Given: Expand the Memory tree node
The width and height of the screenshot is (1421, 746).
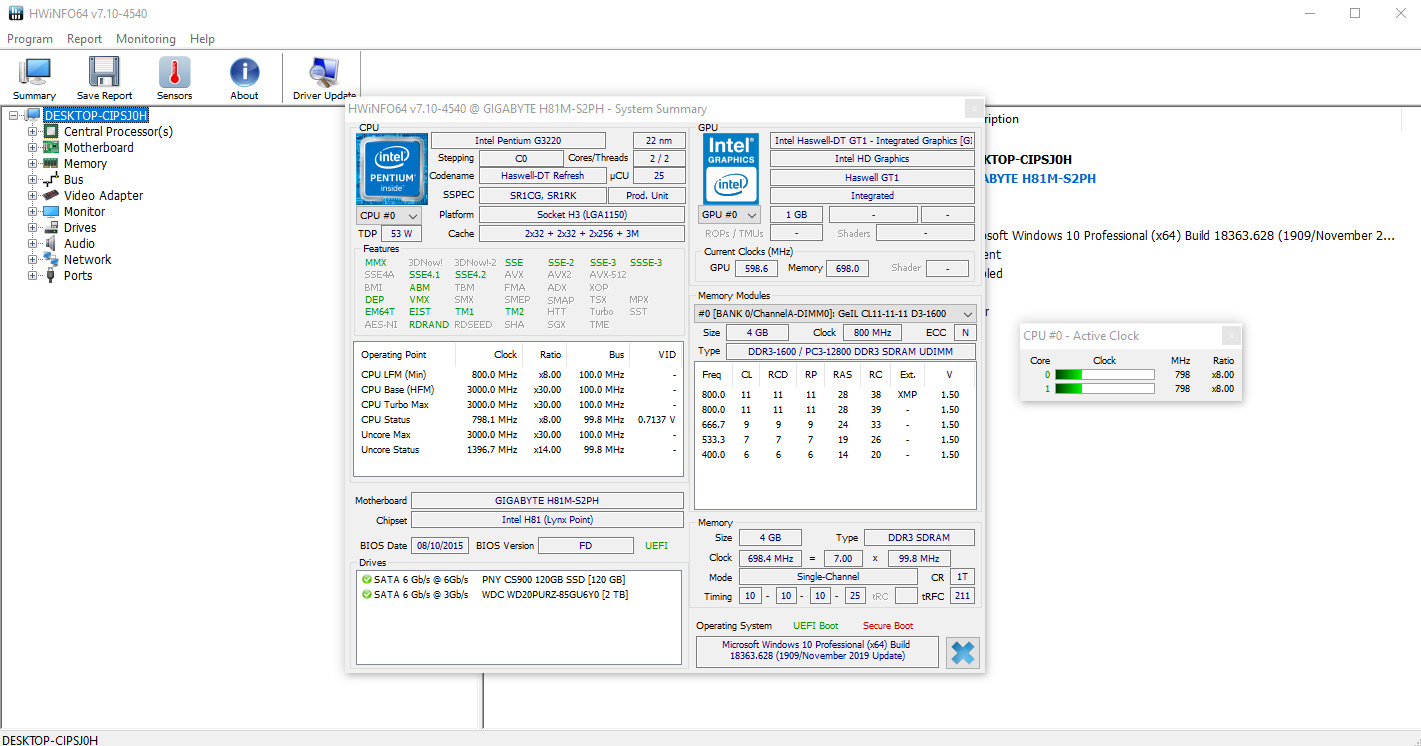Looking at the screenshot, I should pos(32,163).
